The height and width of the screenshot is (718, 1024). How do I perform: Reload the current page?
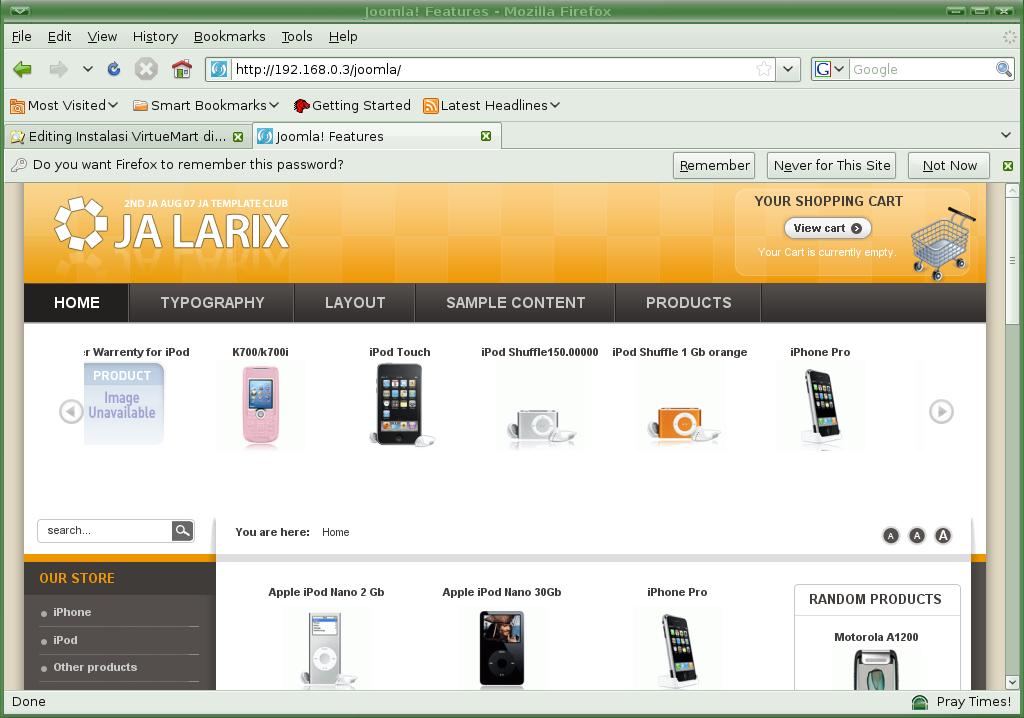[114, 69]
